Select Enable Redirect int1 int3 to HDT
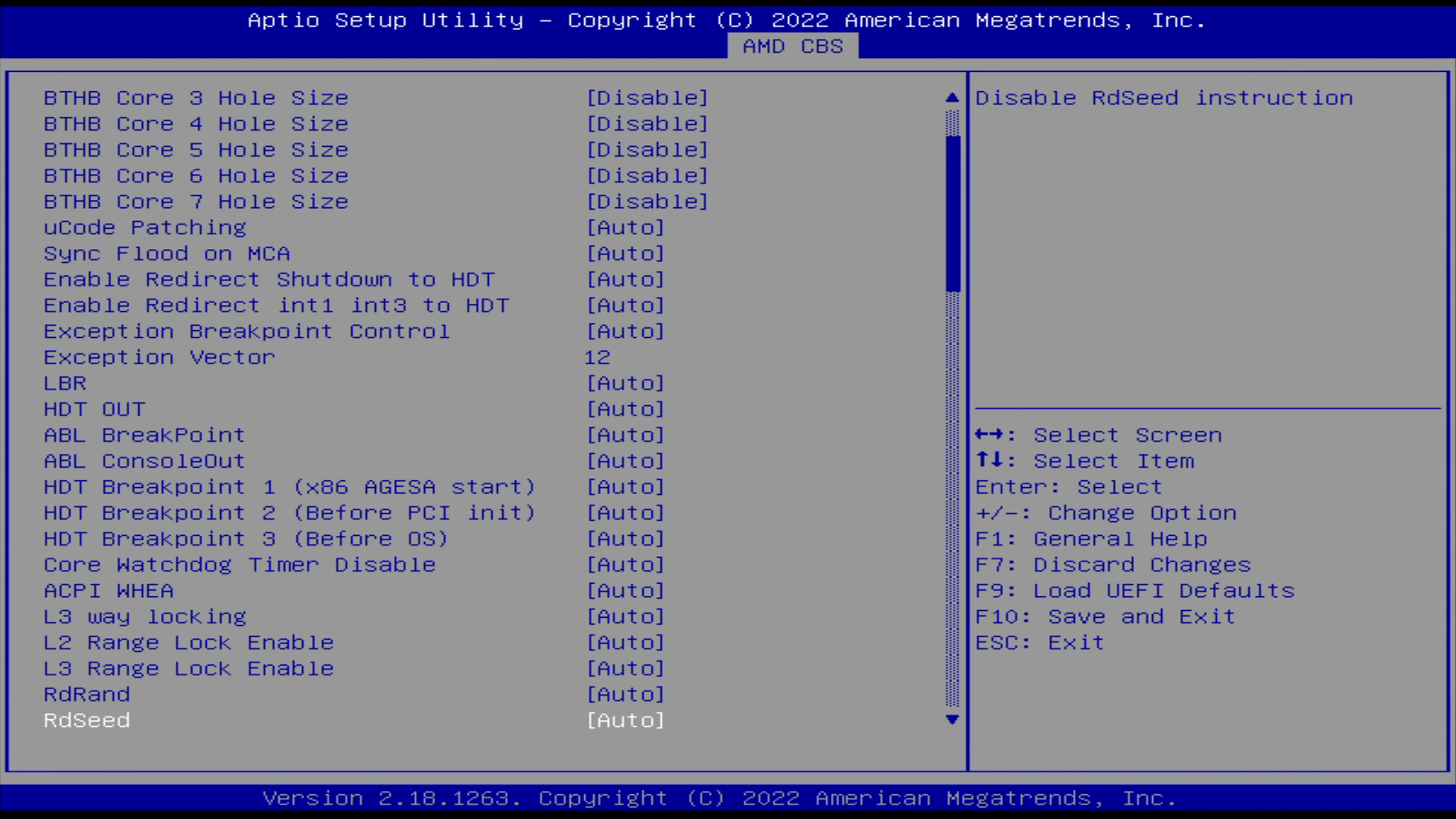Screen dimensions: 1456x819 coord(276,305)
